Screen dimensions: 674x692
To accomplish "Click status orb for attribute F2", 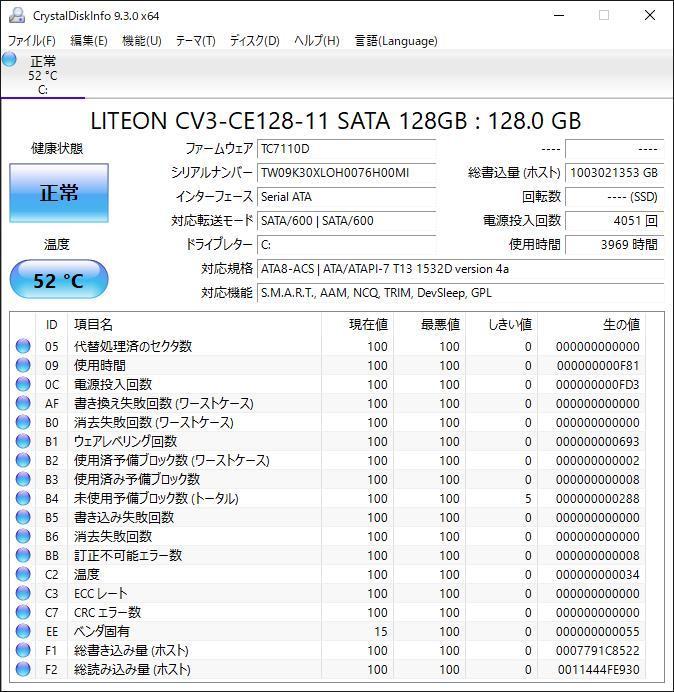I will [23, 669].
